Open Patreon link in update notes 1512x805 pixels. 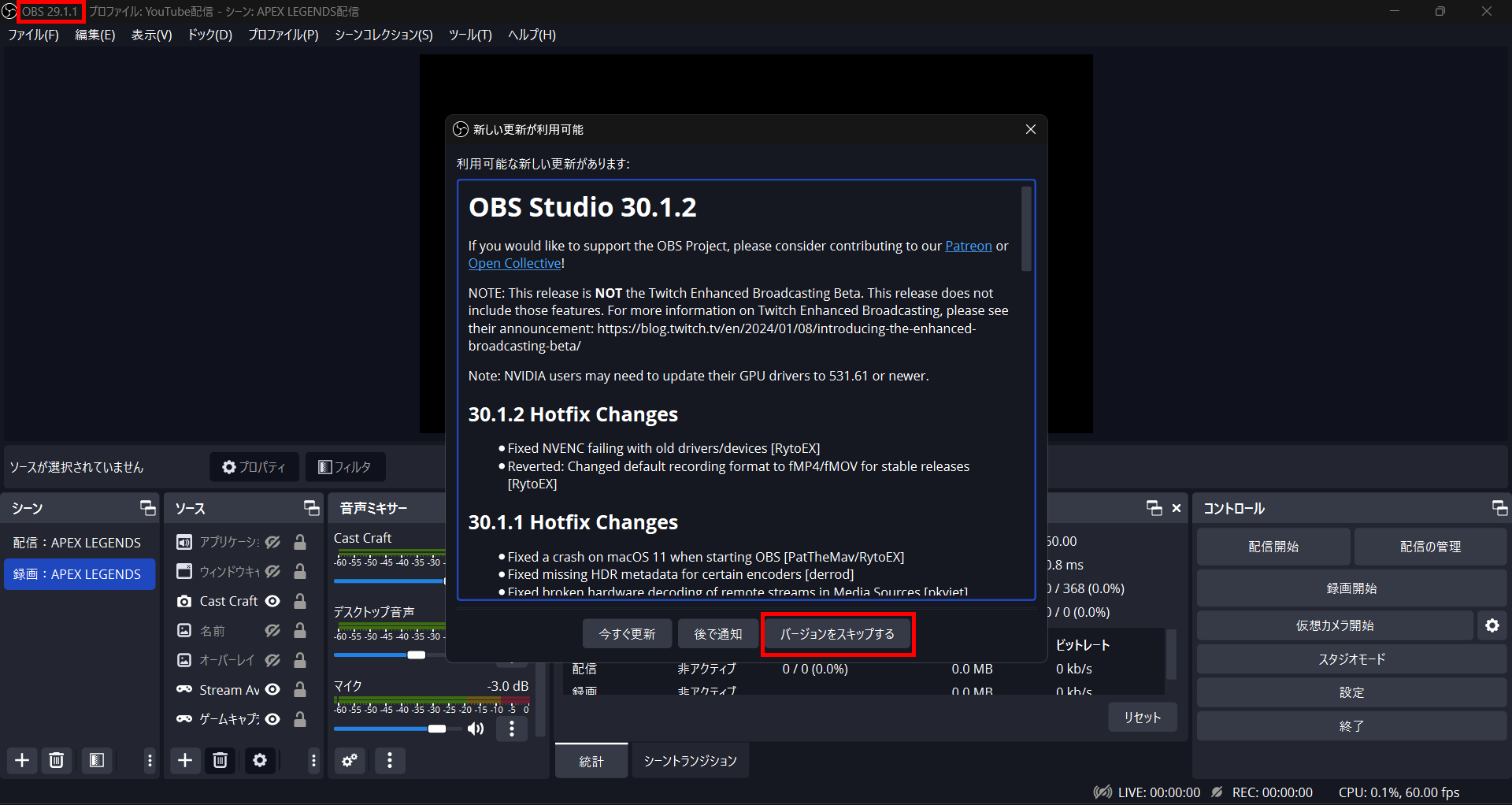click(x=969, y=246)
